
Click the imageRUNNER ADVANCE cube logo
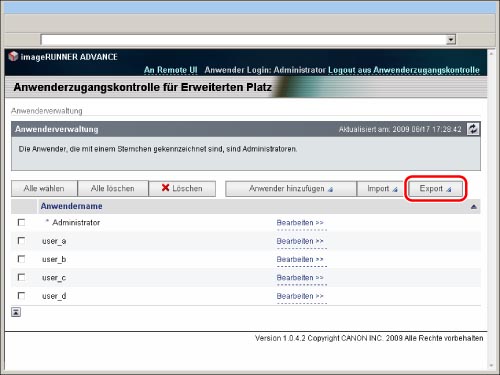click(x=13, y=56)
